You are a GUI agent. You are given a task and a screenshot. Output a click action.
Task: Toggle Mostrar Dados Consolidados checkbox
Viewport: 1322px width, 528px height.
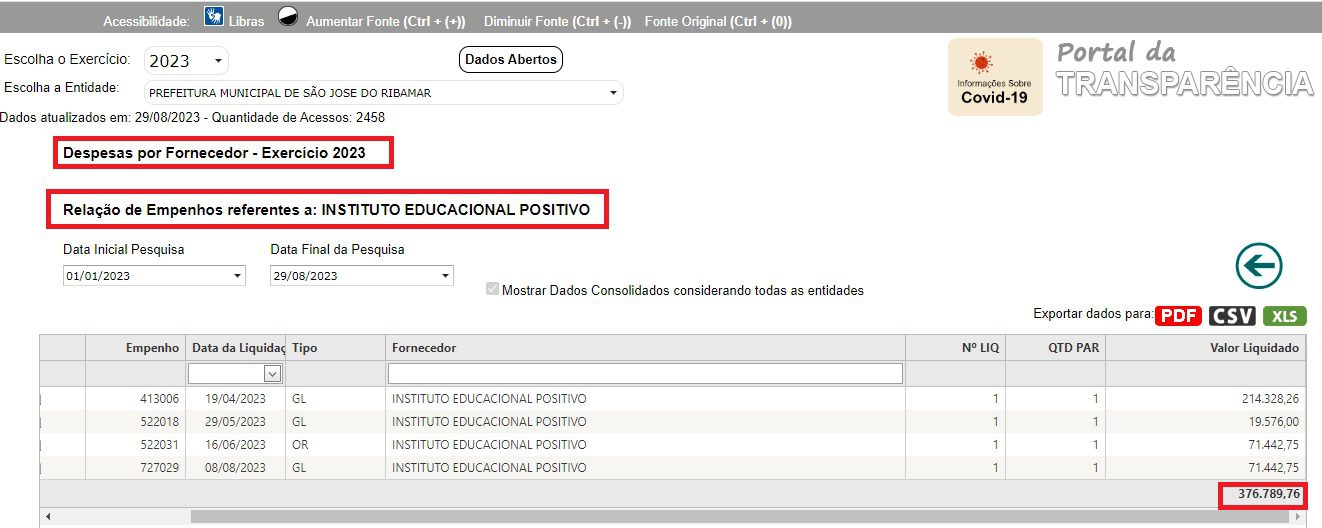click(492, 290)
